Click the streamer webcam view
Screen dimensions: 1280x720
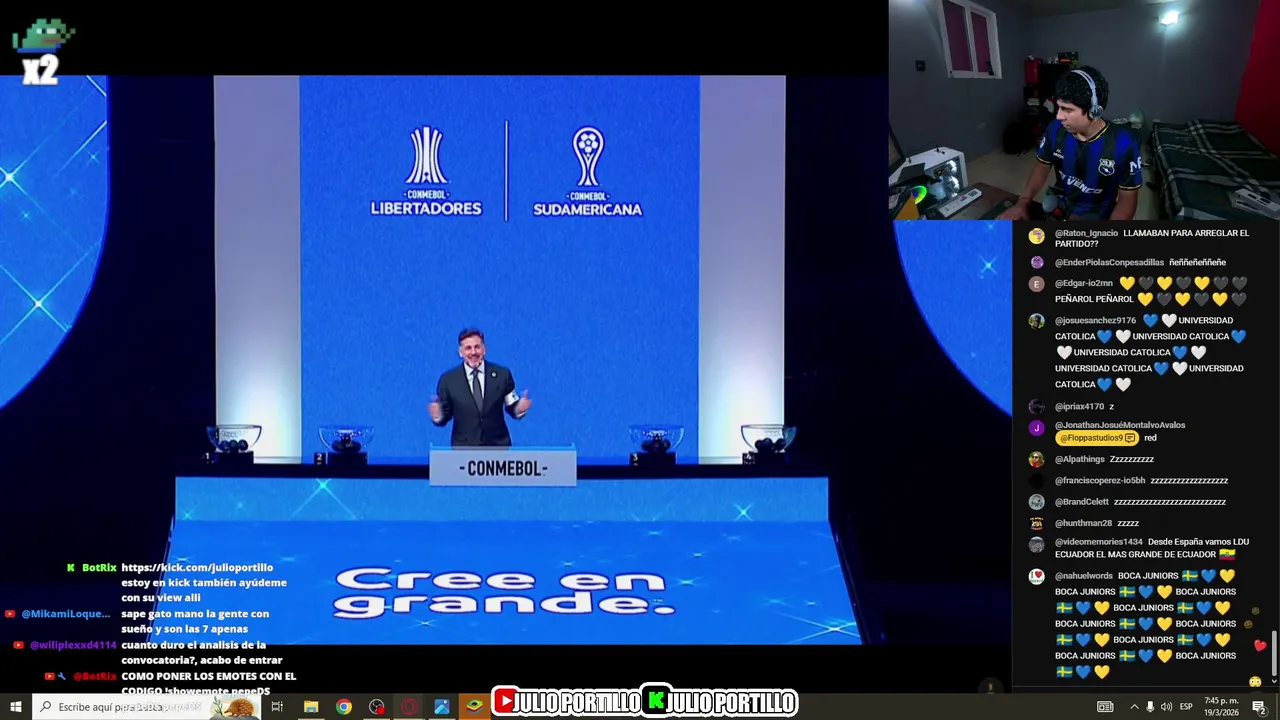1084,110
